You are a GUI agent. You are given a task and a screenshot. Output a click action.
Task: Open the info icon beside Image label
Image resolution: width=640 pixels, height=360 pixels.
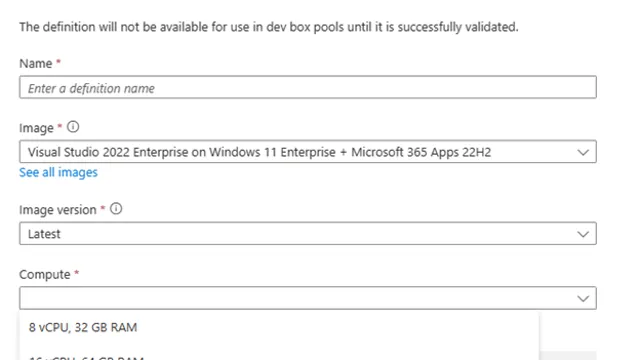pyautogui.click(x=73, y=127)
